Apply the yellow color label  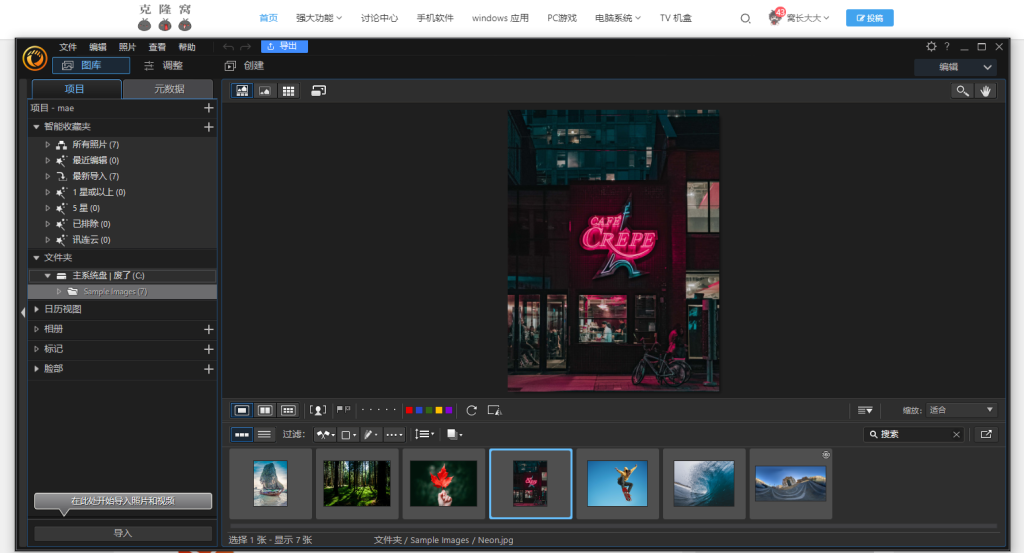pyautogui.click(x=439, y=410)
